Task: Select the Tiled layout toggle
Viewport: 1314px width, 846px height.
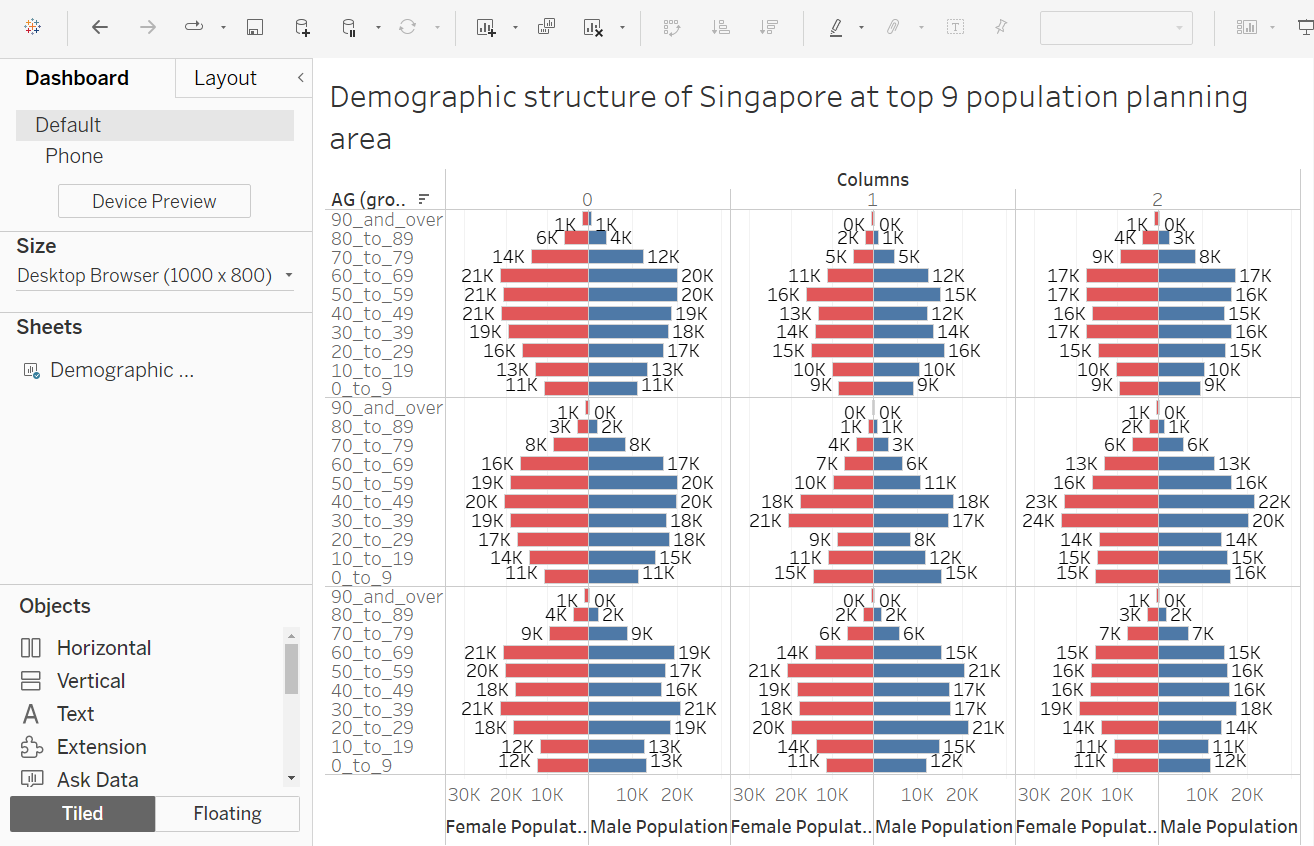Action: pos(83,813)
